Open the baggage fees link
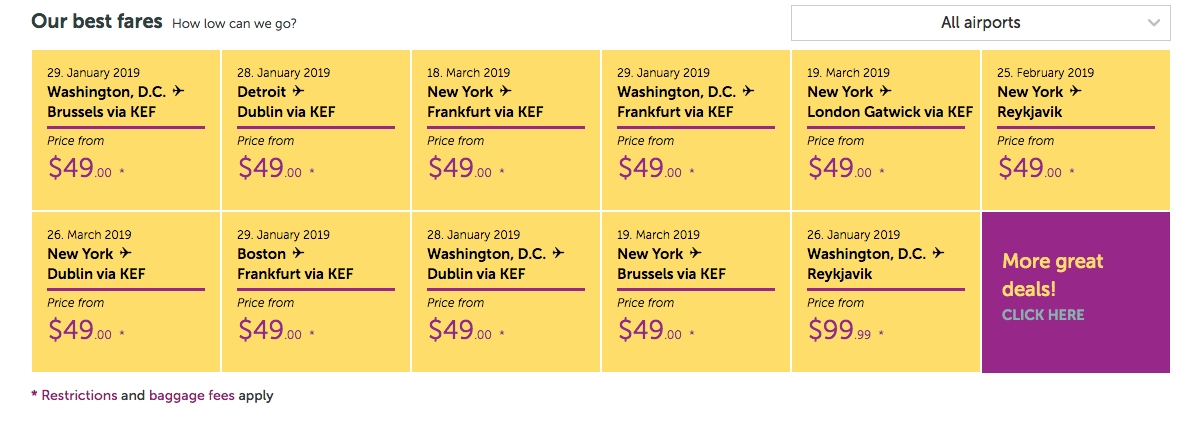 [x=191, y=396]
